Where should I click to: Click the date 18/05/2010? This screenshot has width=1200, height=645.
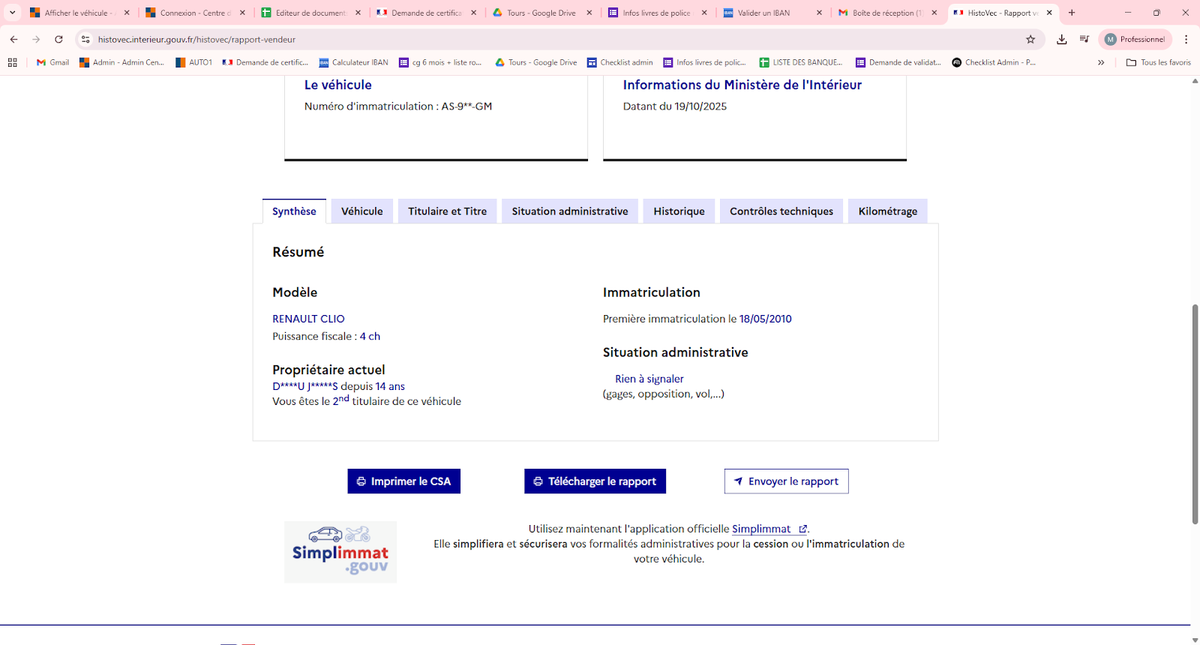765,319
